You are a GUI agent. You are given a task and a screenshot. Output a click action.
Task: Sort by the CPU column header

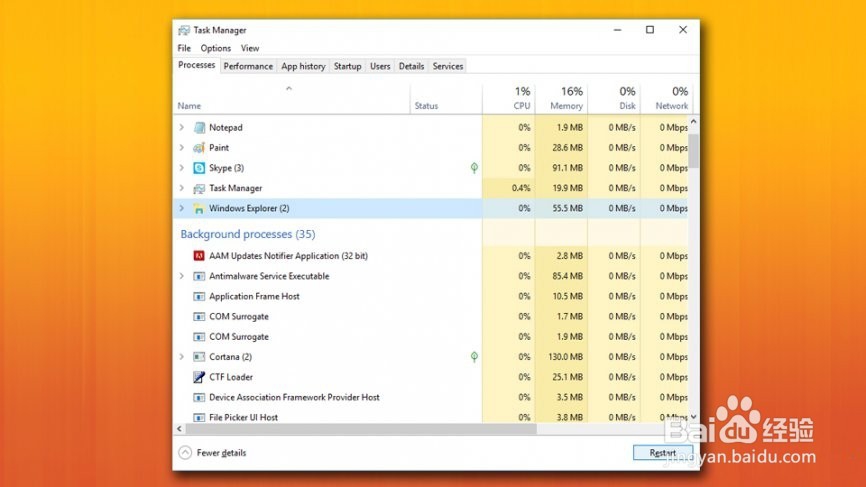508,99
